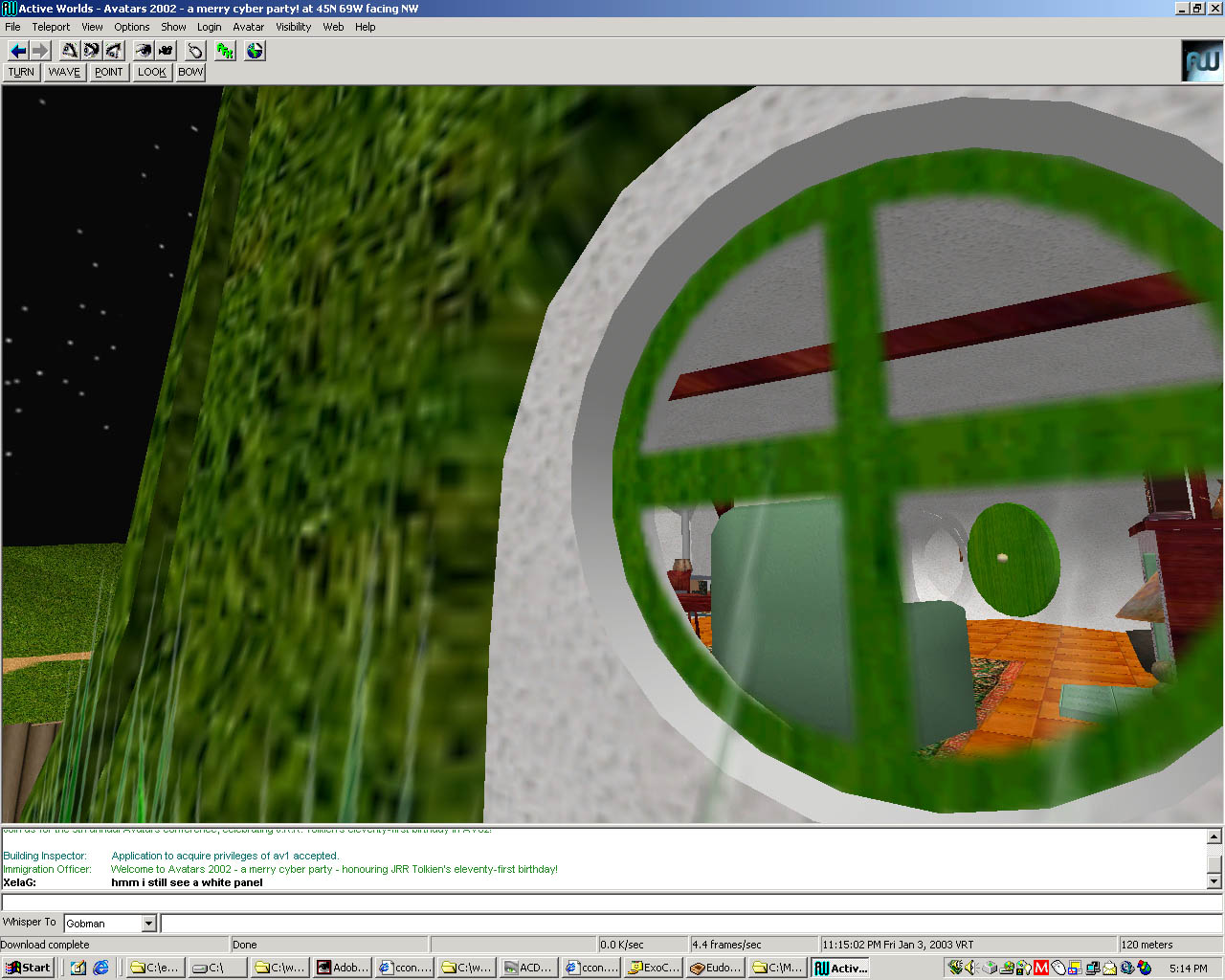The height and width of the screenshot is (980, 1225).
Task: Click the chat message input field
Action: (689, 924)
